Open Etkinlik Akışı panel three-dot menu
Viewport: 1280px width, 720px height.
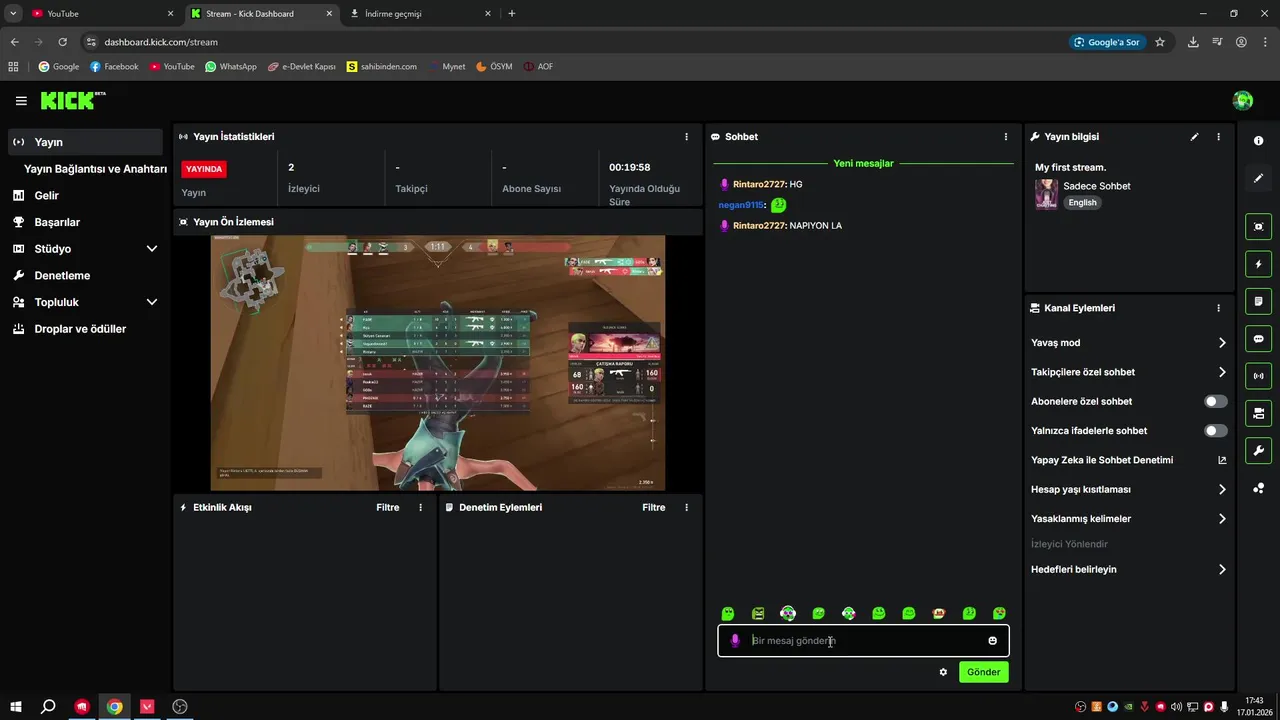pos(420,508)
